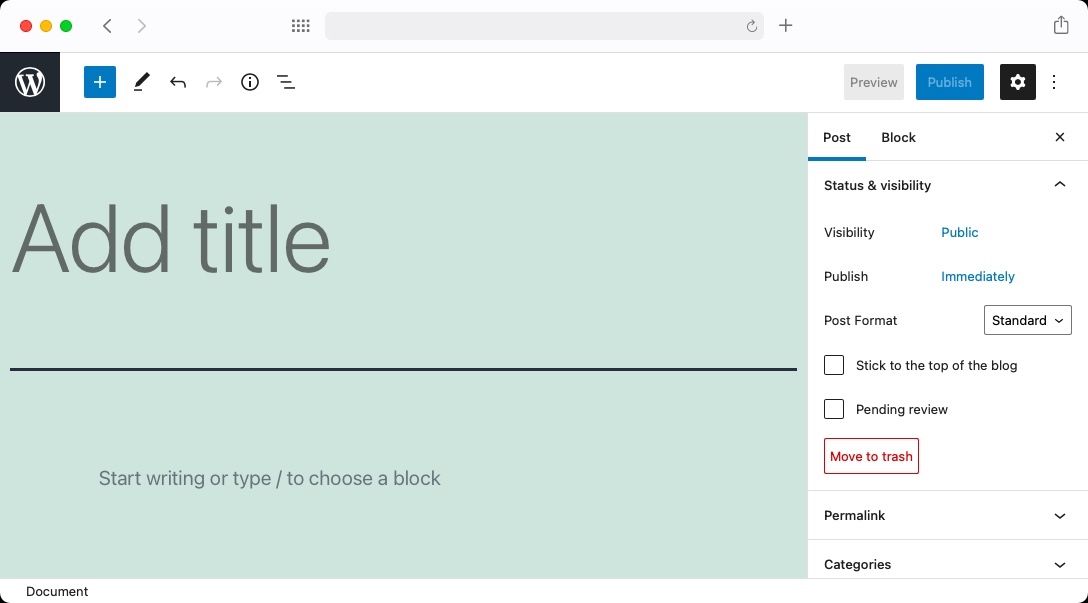Viewport: 1088px width, 603px height.
Task: Open the Post Format Standard dropdown
Action: pos(1027,320)
